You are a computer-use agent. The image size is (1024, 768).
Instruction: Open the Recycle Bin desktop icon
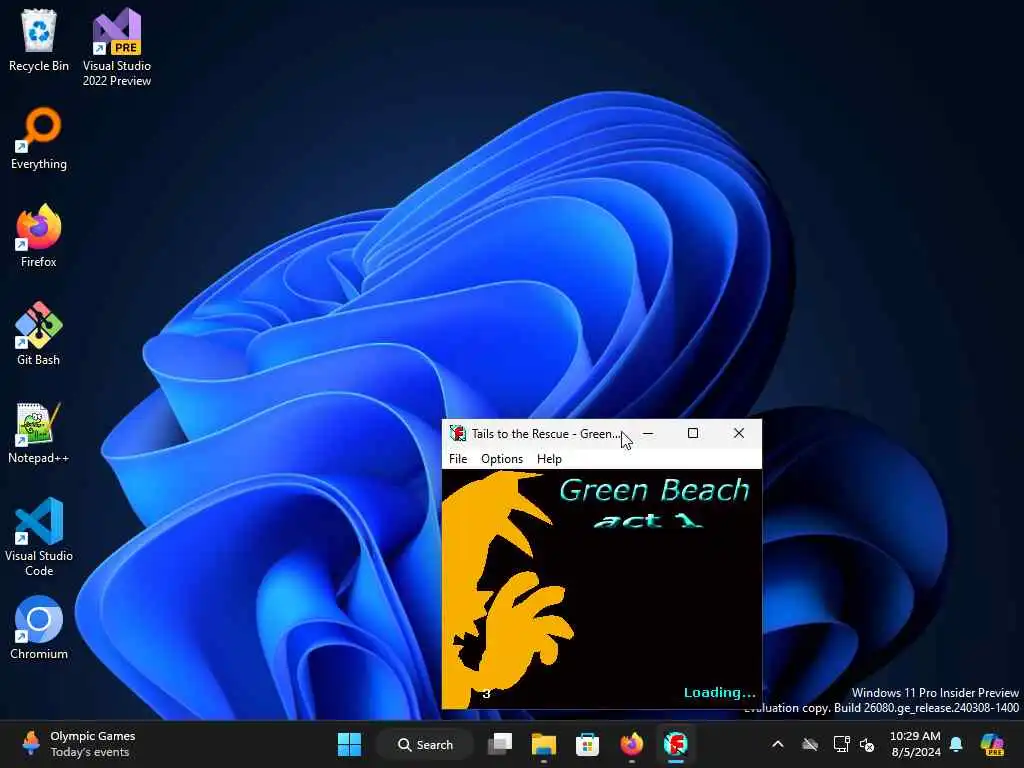(x=39, y=40)
